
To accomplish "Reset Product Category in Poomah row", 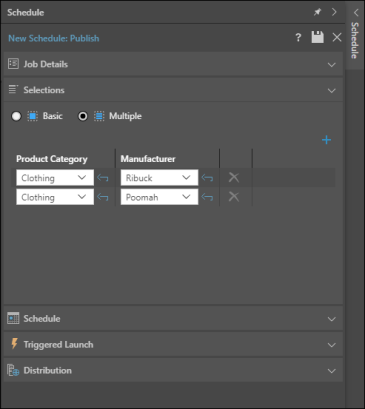I will (103, 197).
